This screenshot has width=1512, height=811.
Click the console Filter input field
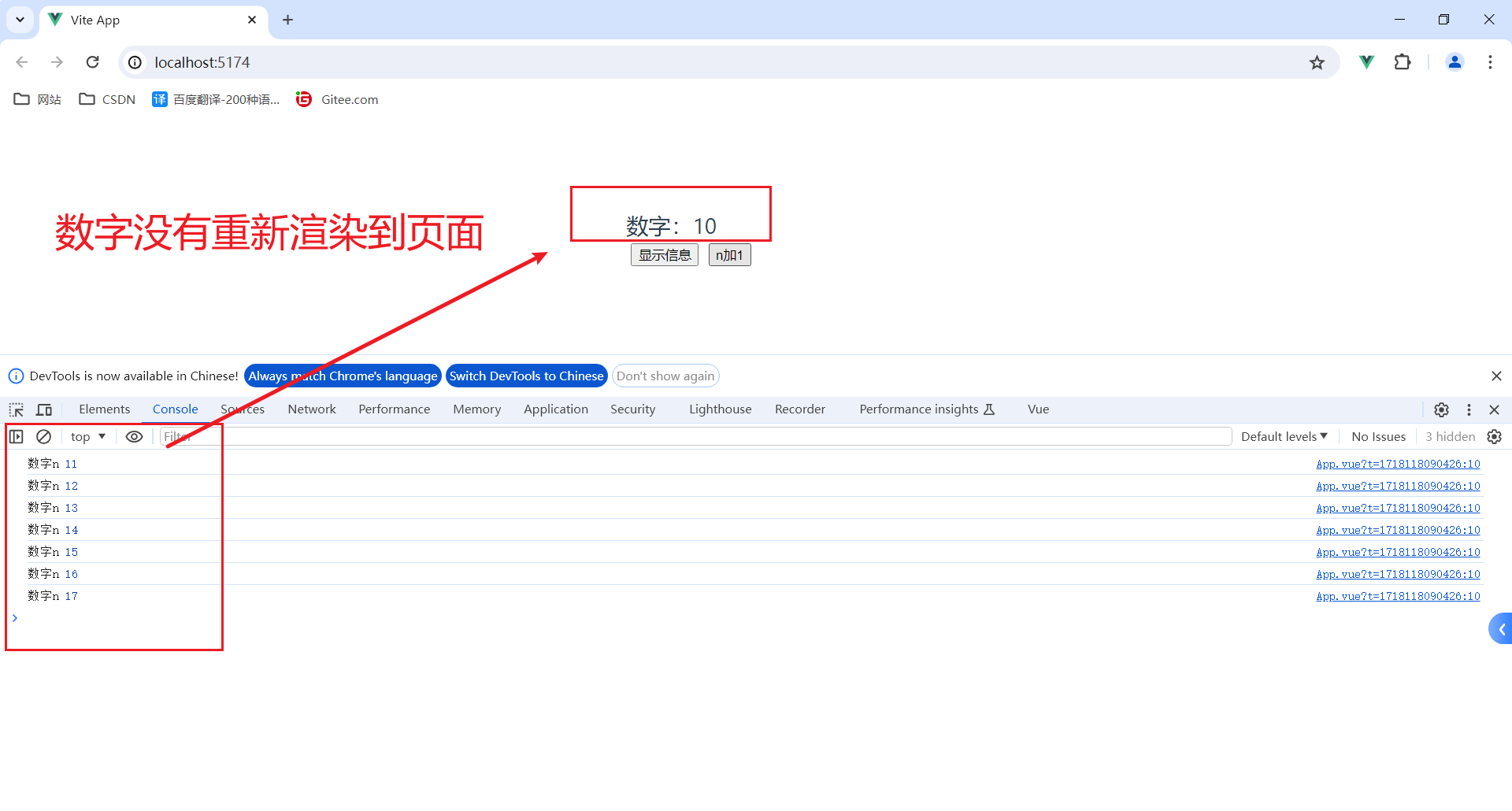pyautogui.click(x=693, y=436)
